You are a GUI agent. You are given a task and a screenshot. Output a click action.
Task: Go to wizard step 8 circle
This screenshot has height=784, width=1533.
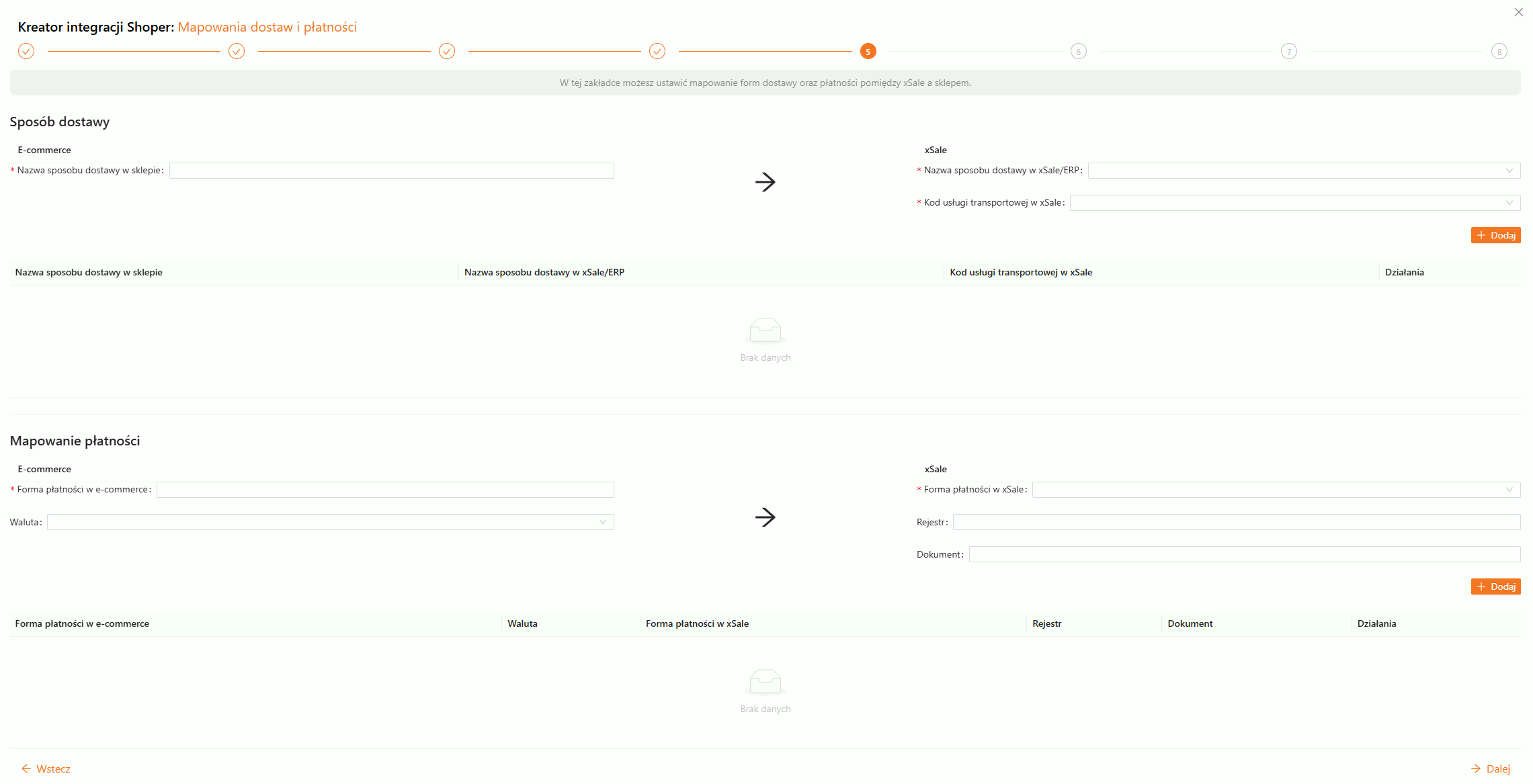1499,52
